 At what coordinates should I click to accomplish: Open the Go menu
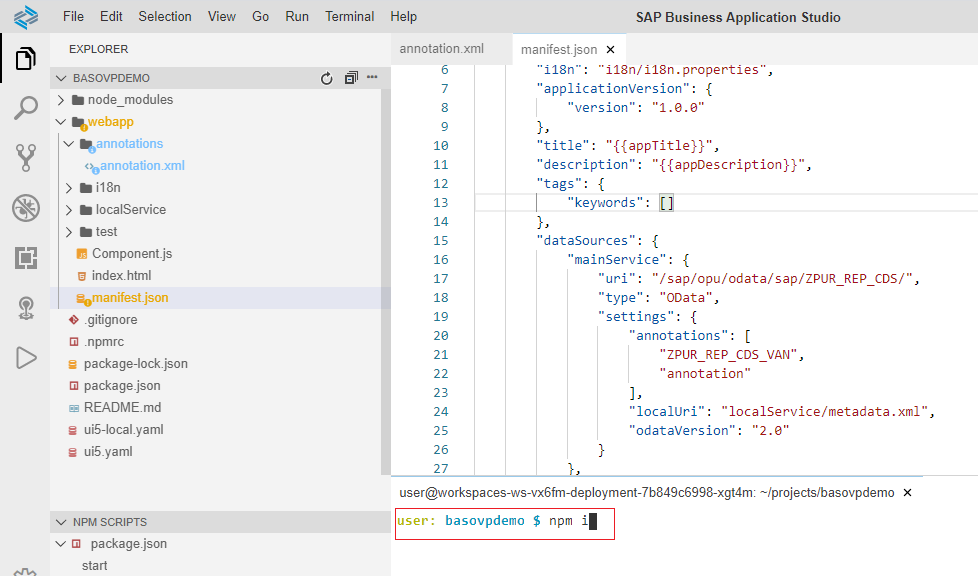pyautogui.click(x=260, y=17)
